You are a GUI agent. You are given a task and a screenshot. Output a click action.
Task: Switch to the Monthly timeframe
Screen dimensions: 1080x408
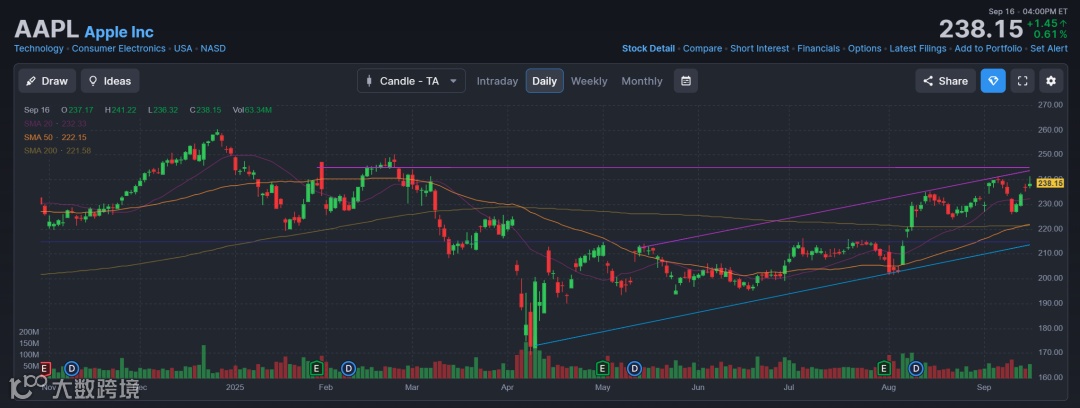(x=642, y=81)
